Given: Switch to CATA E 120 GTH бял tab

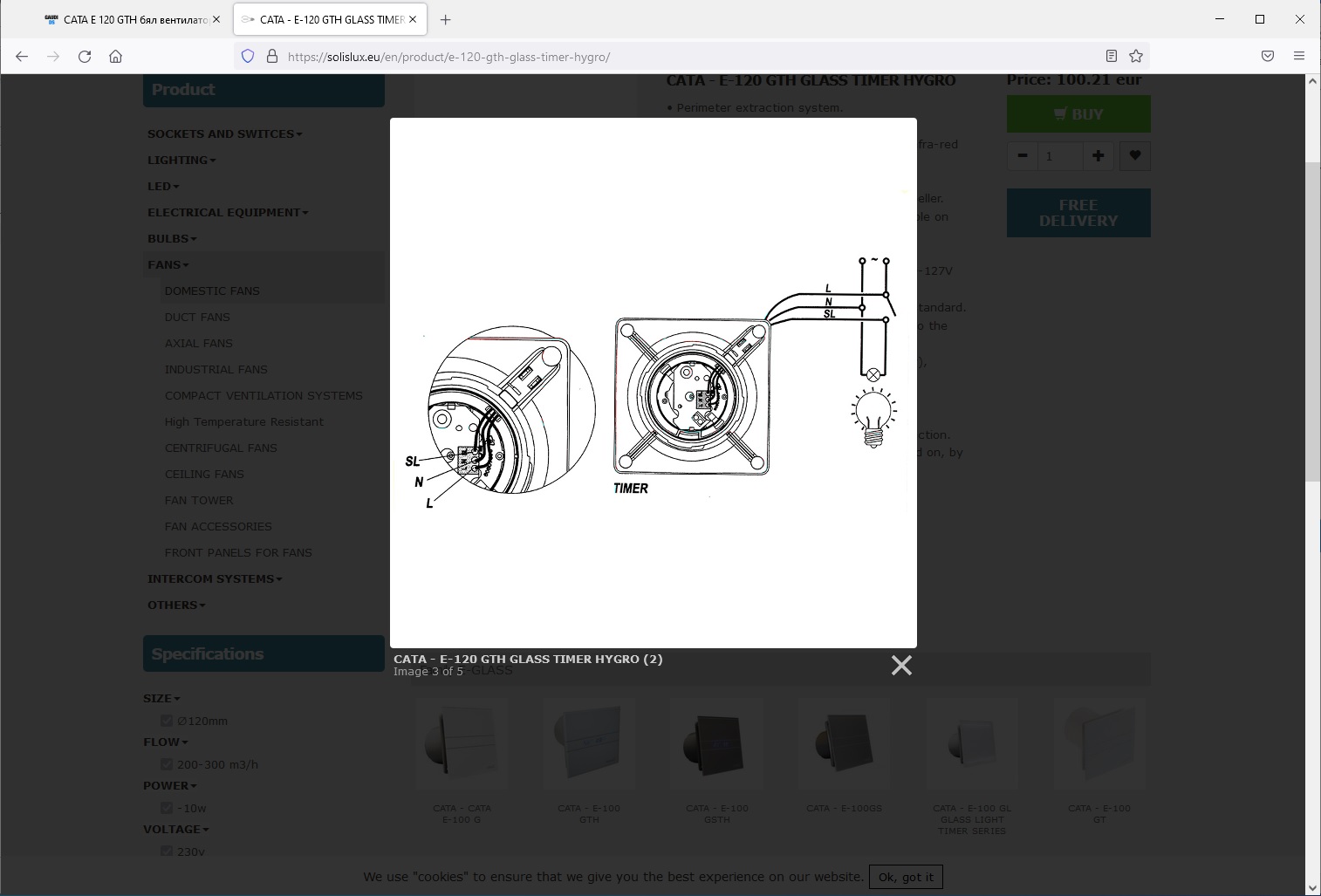Looking at the screenshot, I should 127,19.
